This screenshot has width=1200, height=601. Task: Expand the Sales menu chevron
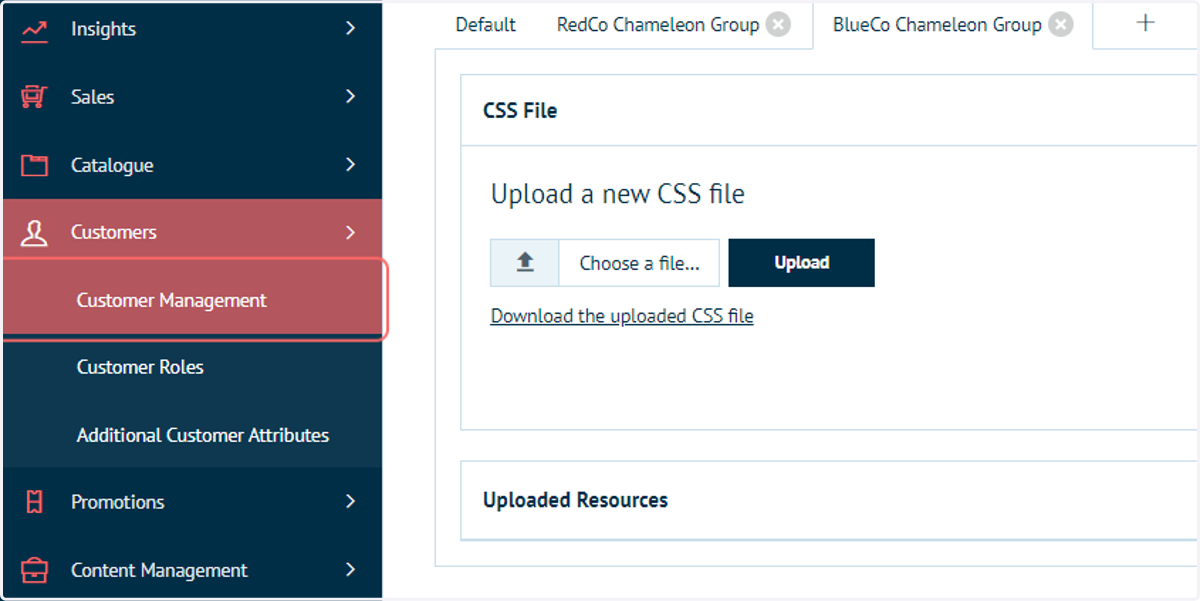click(x=350, y=97)
